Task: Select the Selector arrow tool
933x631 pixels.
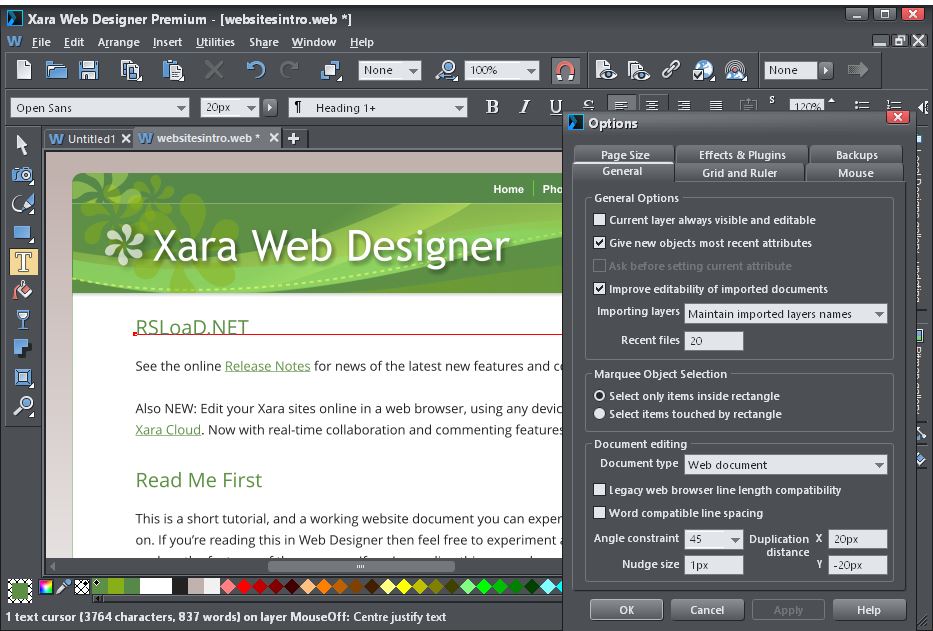Action: 23,145
